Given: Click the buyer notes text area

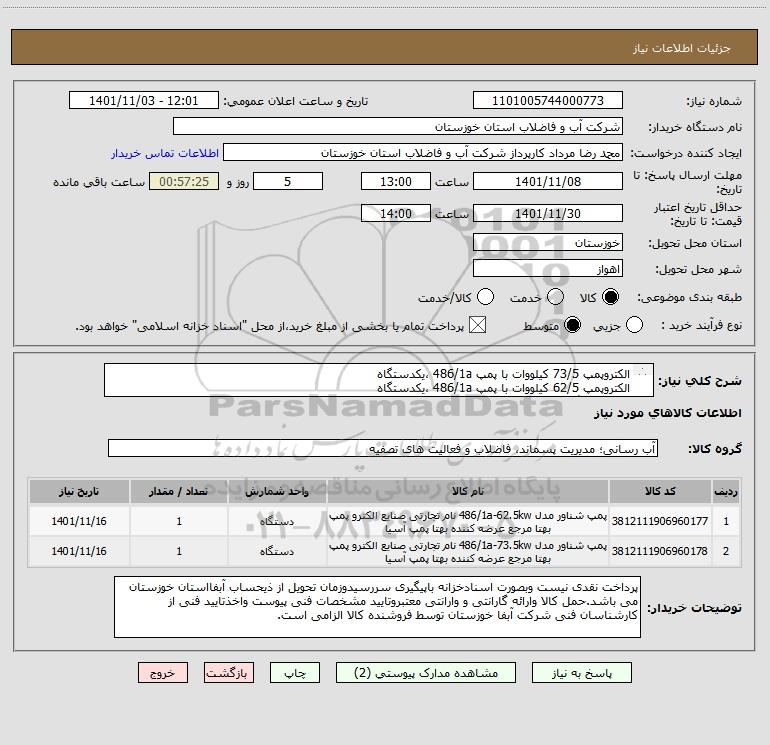Looking at the screenshot, I should 377,607.
